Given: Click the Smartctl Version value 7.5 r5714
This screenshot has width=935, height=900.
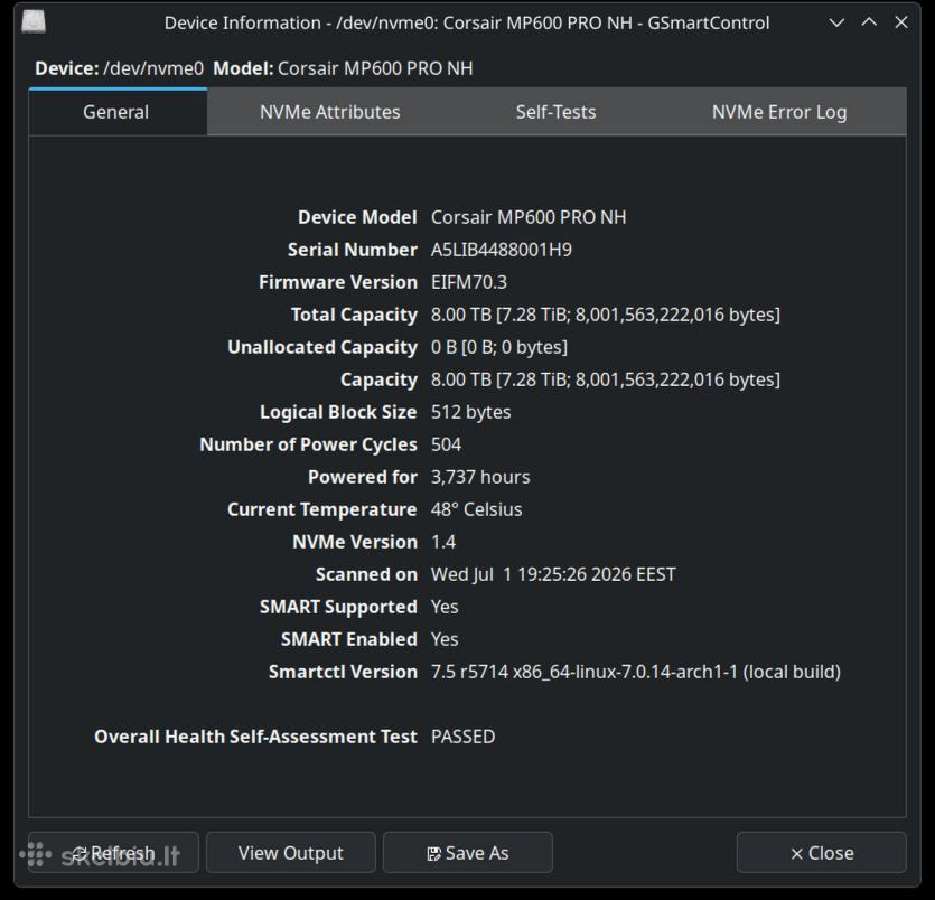Looking at the screenshot, I should (636, 672).
